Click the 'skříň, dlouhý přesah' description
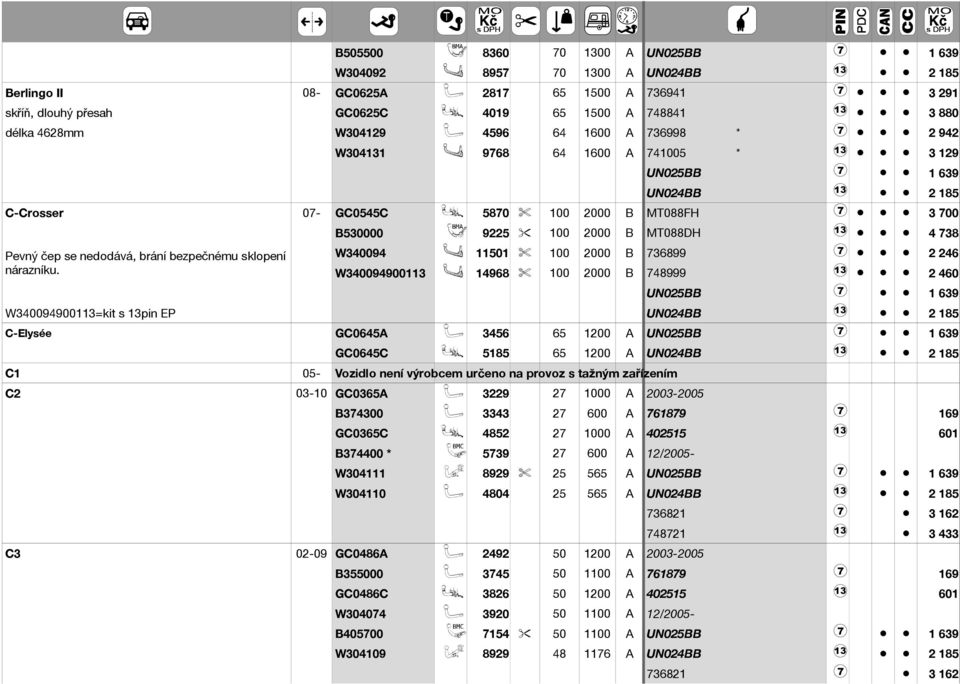 click(x=59, y=113)
